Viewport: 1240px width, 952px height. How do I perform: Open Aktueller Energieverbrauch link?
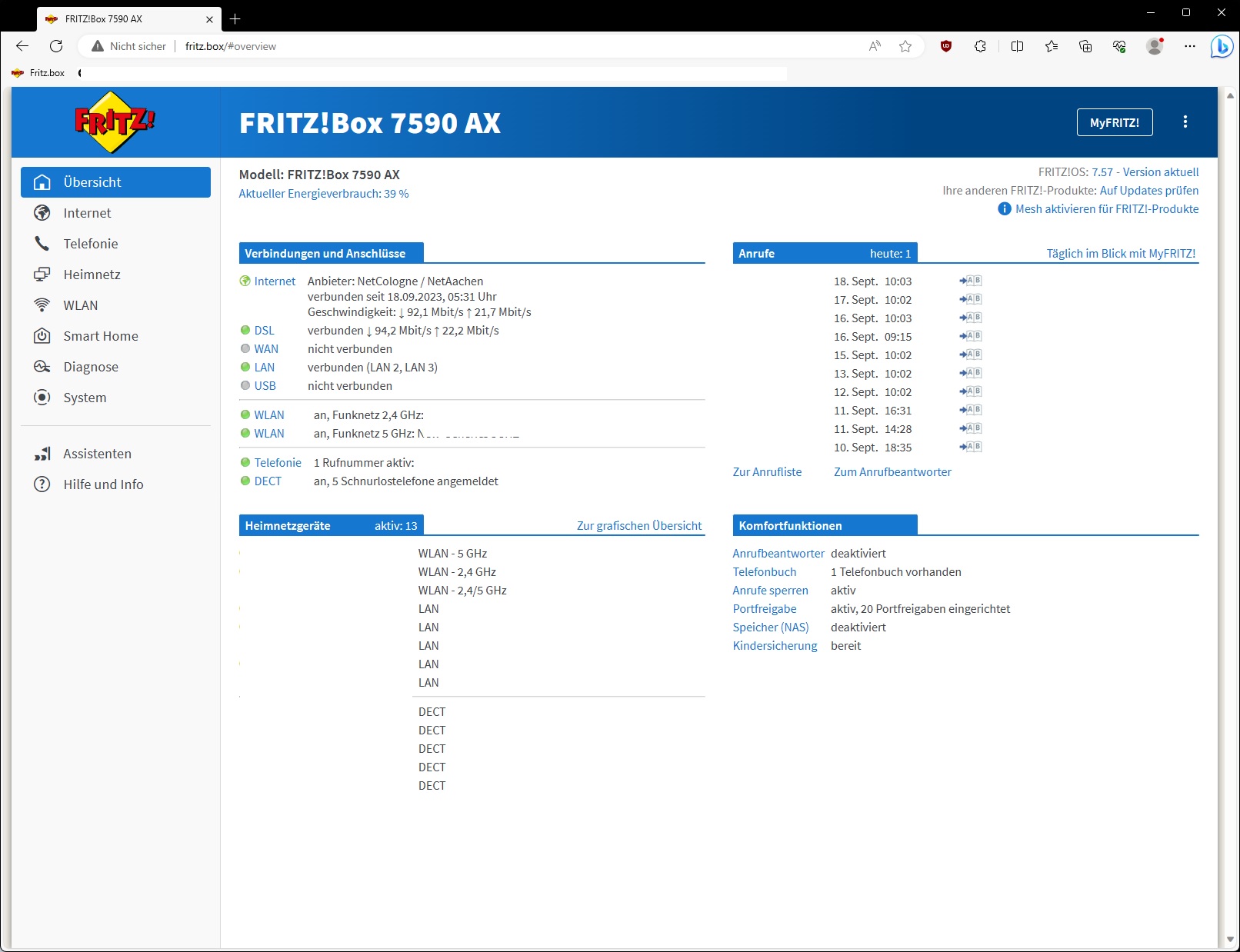(324, 194)
